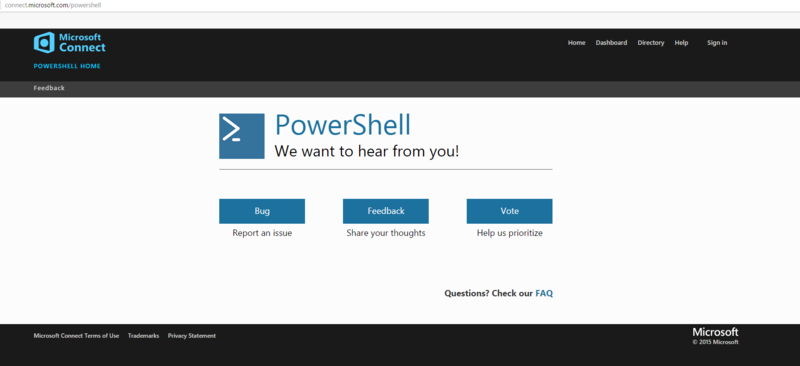Open the Dashboard menu item
Viewport: 800px width, 366px height.
(611, 43)
